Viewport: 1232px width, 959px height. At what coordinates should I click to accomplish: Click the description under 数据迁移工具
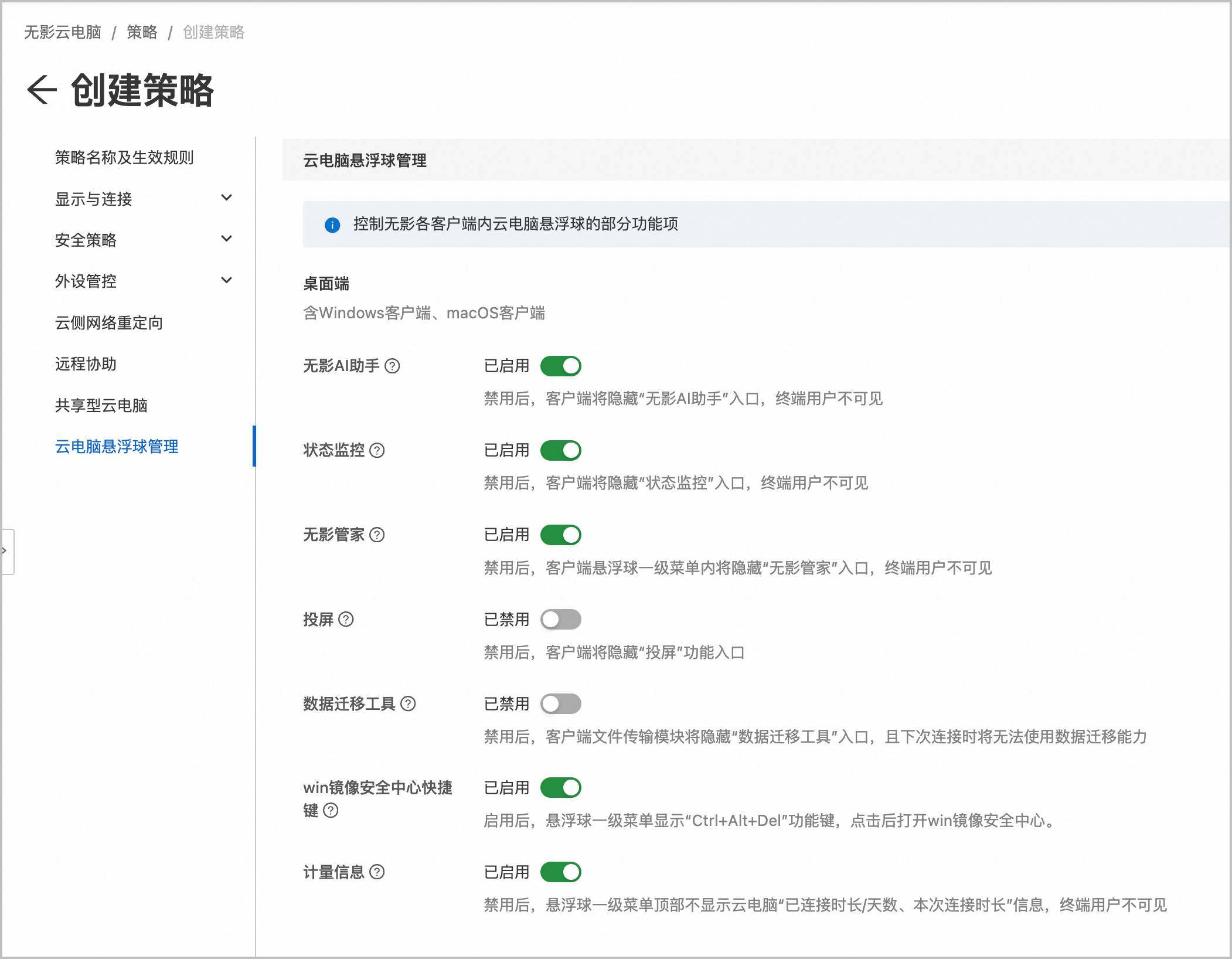pos(815,737)
